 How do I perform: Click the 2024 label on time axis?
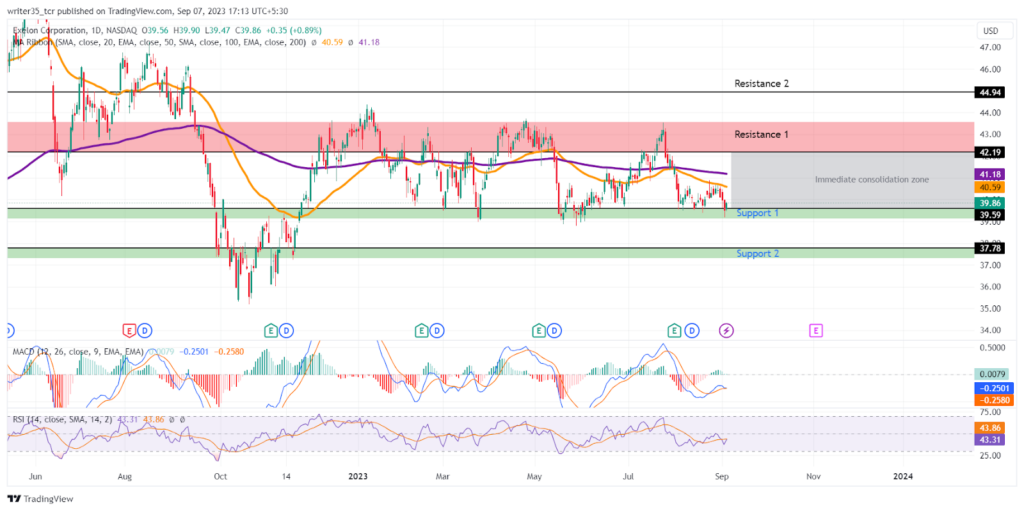point(903,476)
